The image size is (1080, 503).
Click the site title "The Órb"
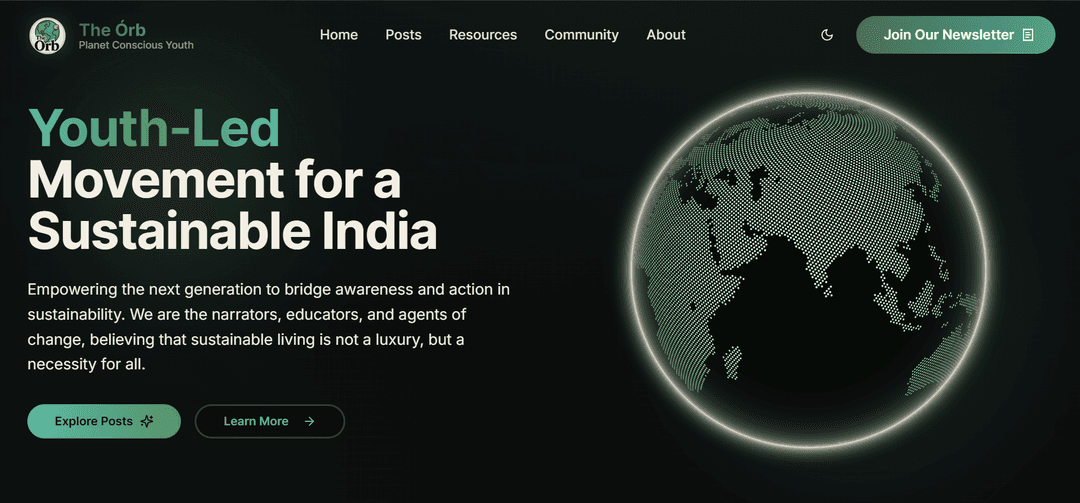coord(112,29)
